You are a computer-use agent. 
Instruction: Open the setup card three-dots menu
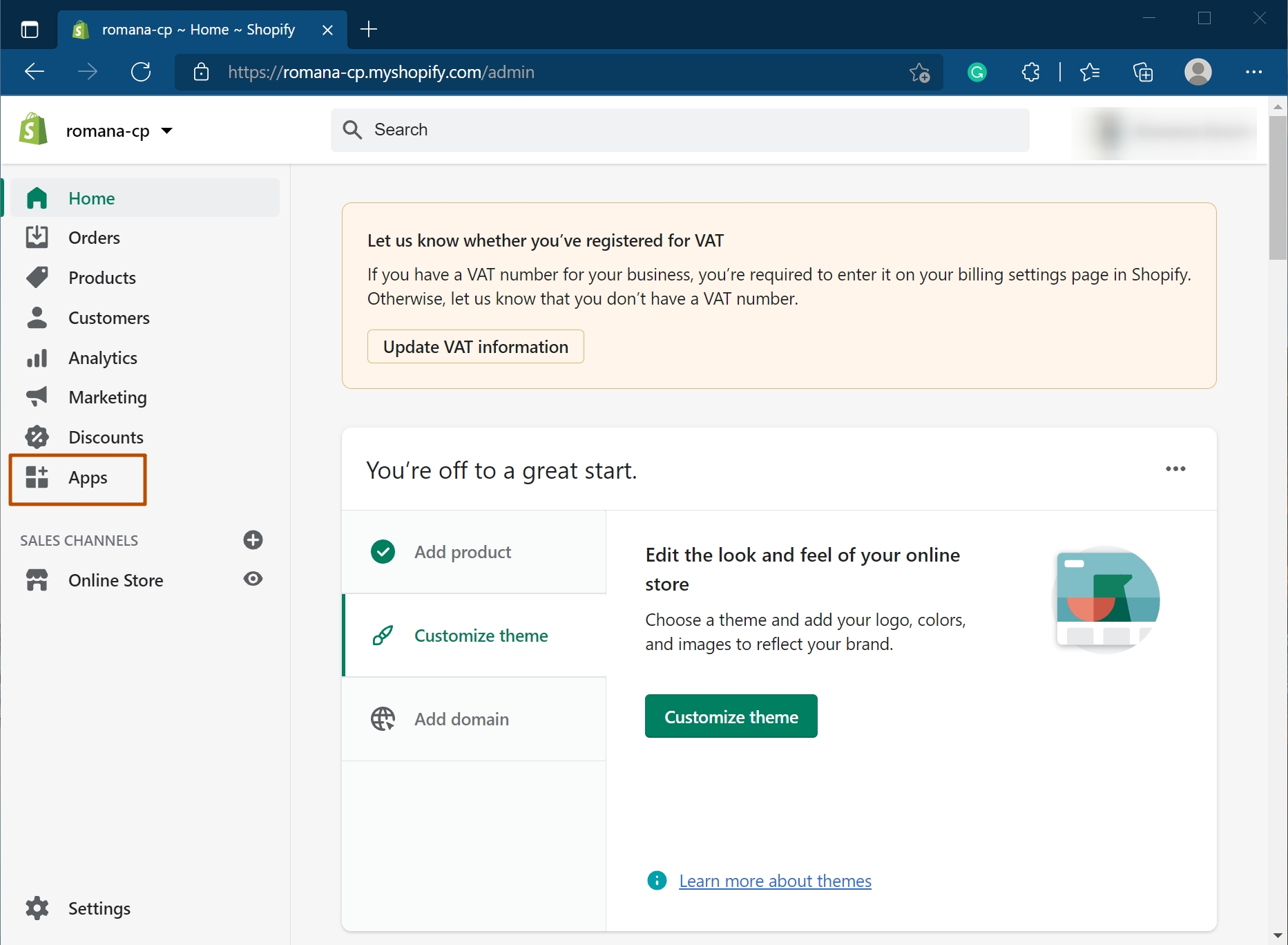[x=1175, y=469]
